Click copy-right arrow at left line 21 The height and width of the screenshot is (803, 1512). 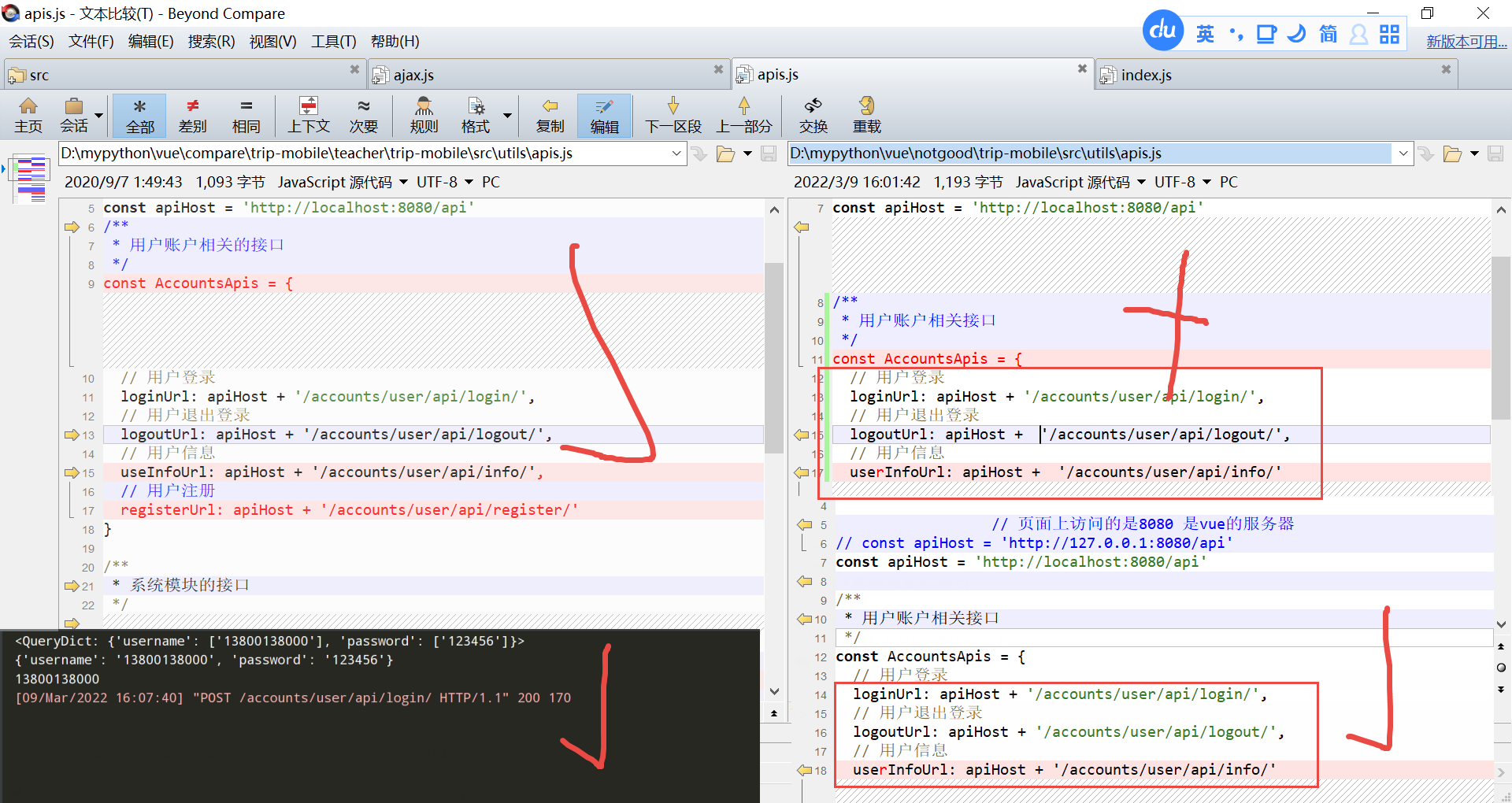click(x=72, y=586)
